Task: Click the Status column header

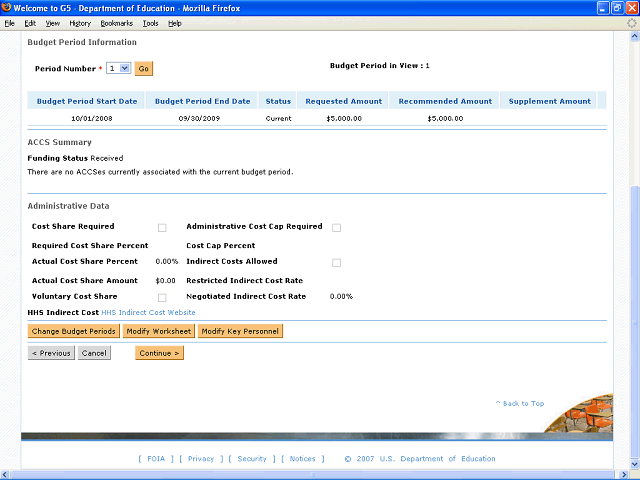Action: pyautogui.click(x=278, y=101)
